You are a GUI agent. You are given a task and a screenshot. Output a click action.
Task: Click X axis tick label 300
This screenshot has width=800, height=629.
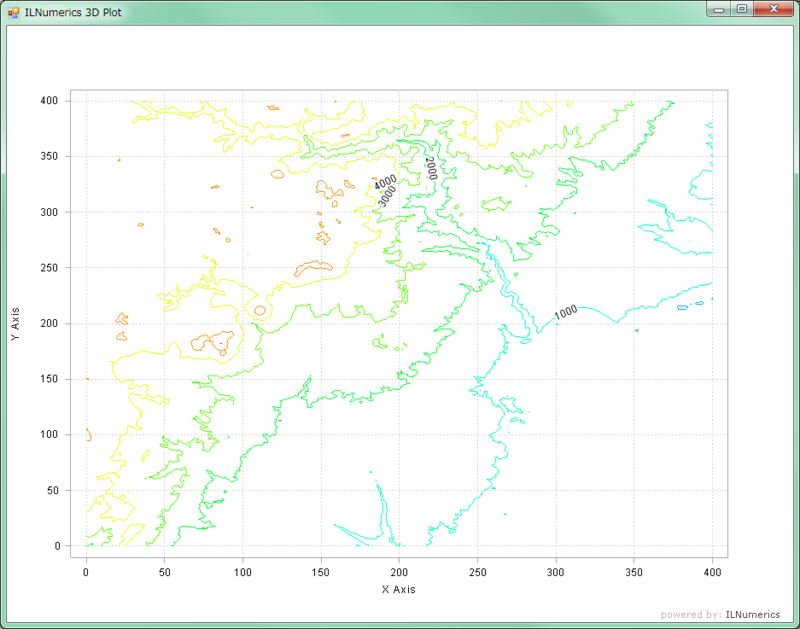(x=556, y=572)
